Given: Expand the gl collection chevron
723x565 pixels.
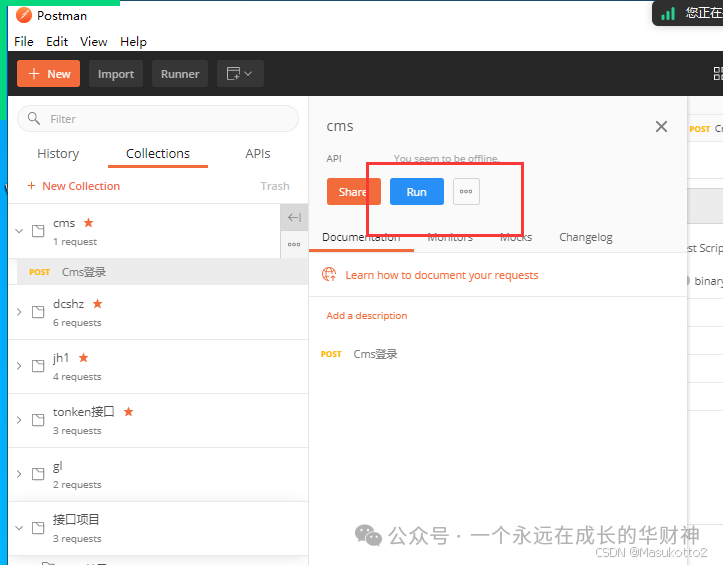Looking at the screenshot, I should [x=19, y=474].
